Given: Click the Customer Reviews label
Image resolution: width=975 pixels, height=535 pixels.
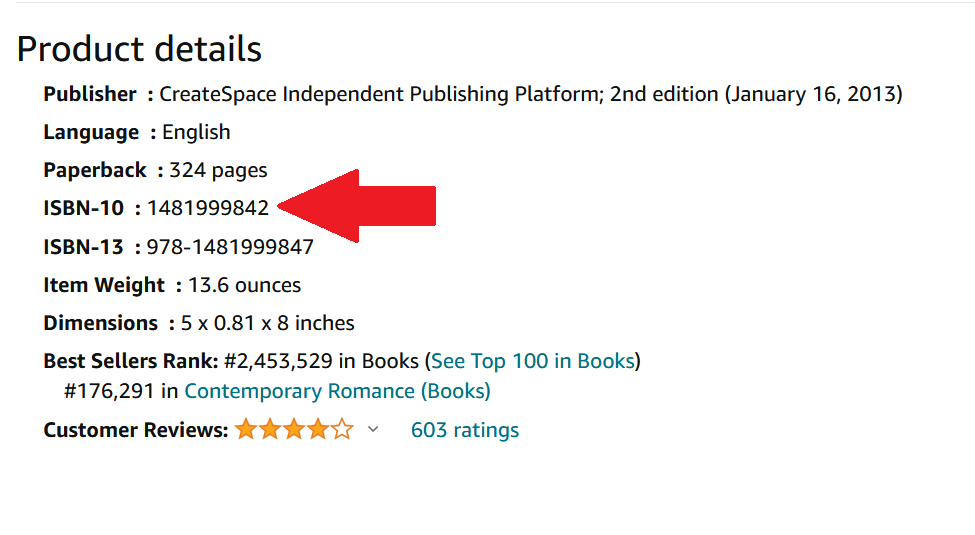Looking at the screenshot, I should click(x=136, y=430).
